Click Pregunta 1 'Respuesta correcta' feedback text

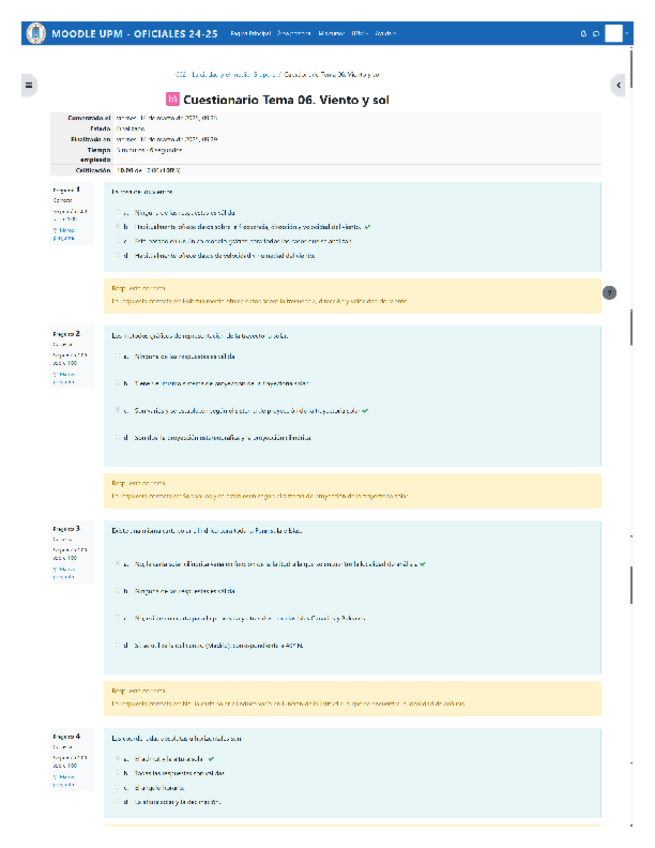[x=138, y=288]
